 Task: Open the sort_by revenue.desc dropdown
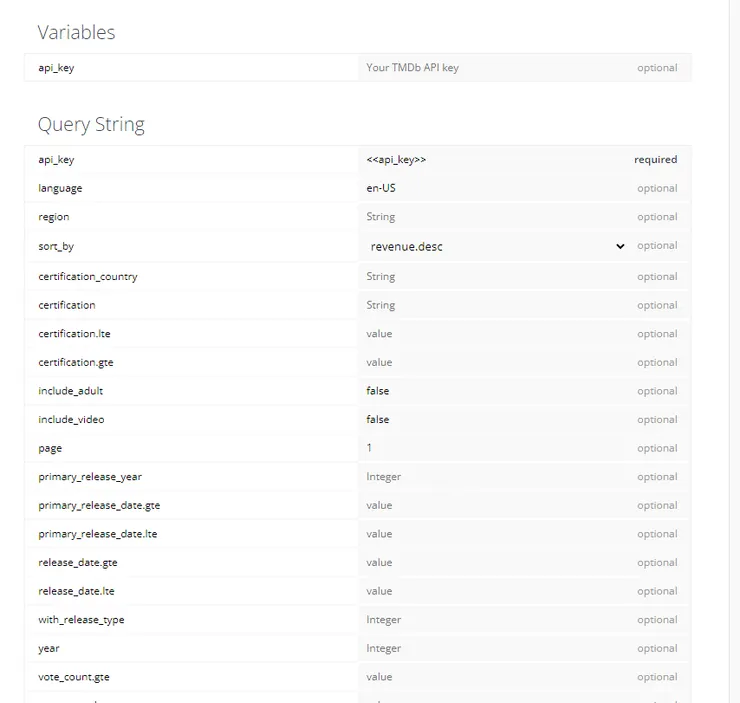click(x=497, y=246)
